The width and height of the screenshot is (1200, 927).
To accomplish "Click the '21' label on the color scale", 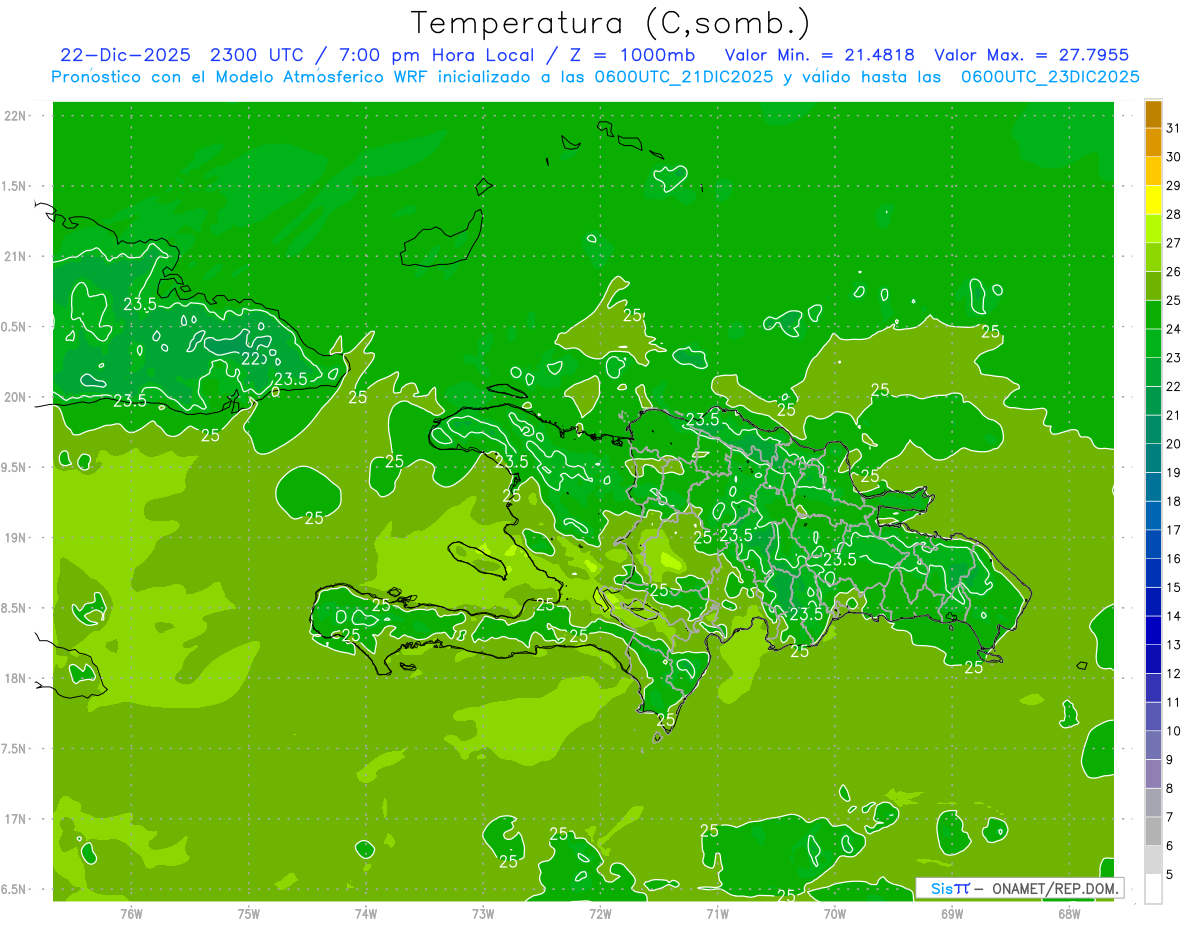I will pos(1174,415).
